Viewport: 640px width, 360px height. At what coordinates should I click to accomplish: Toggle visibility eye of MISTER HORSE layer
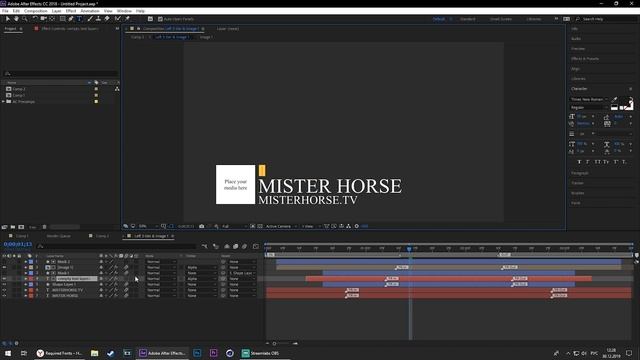(4, 296)
